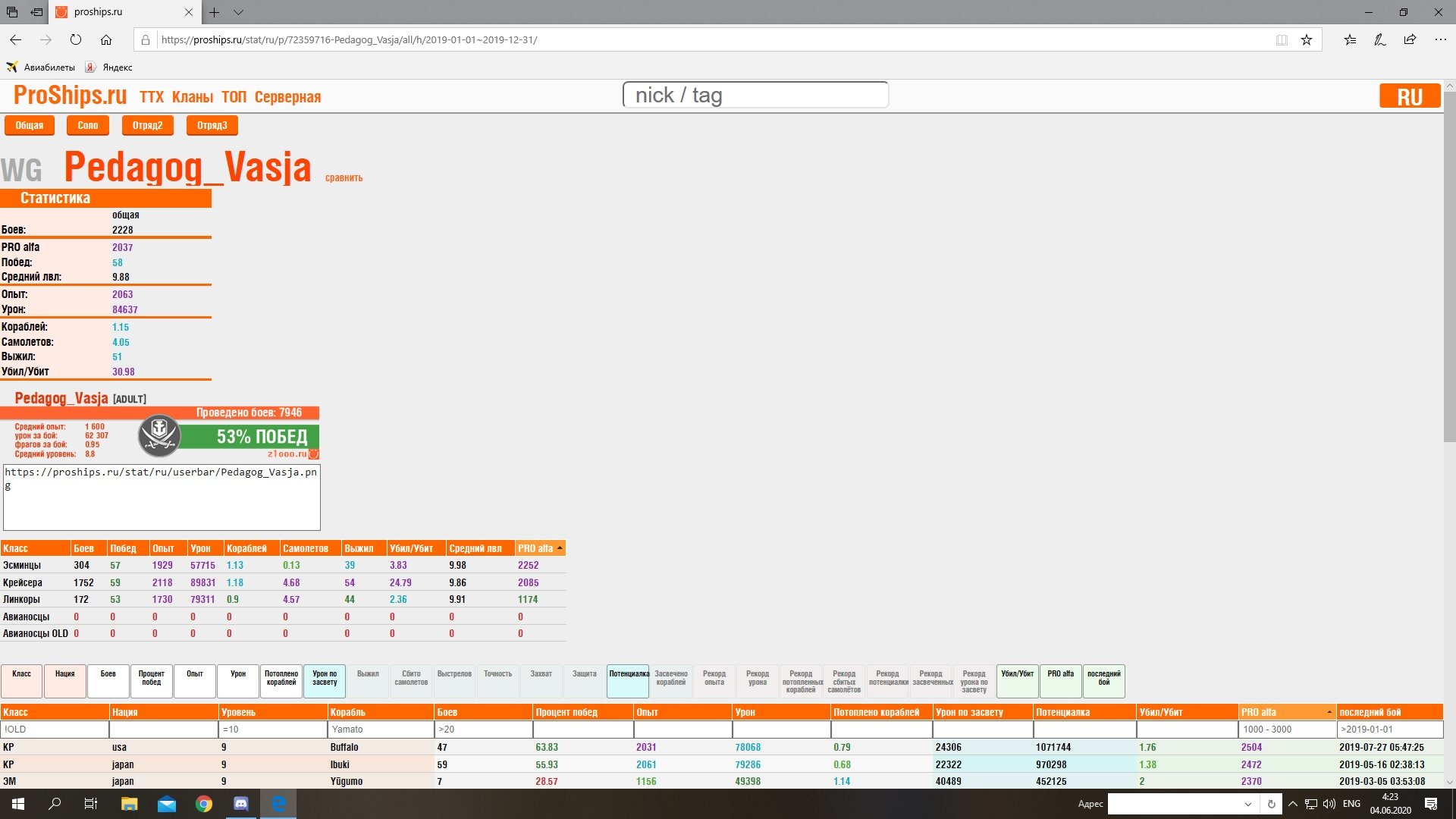
Task: Select the Соло statistics tab
Action: (88, 125)
